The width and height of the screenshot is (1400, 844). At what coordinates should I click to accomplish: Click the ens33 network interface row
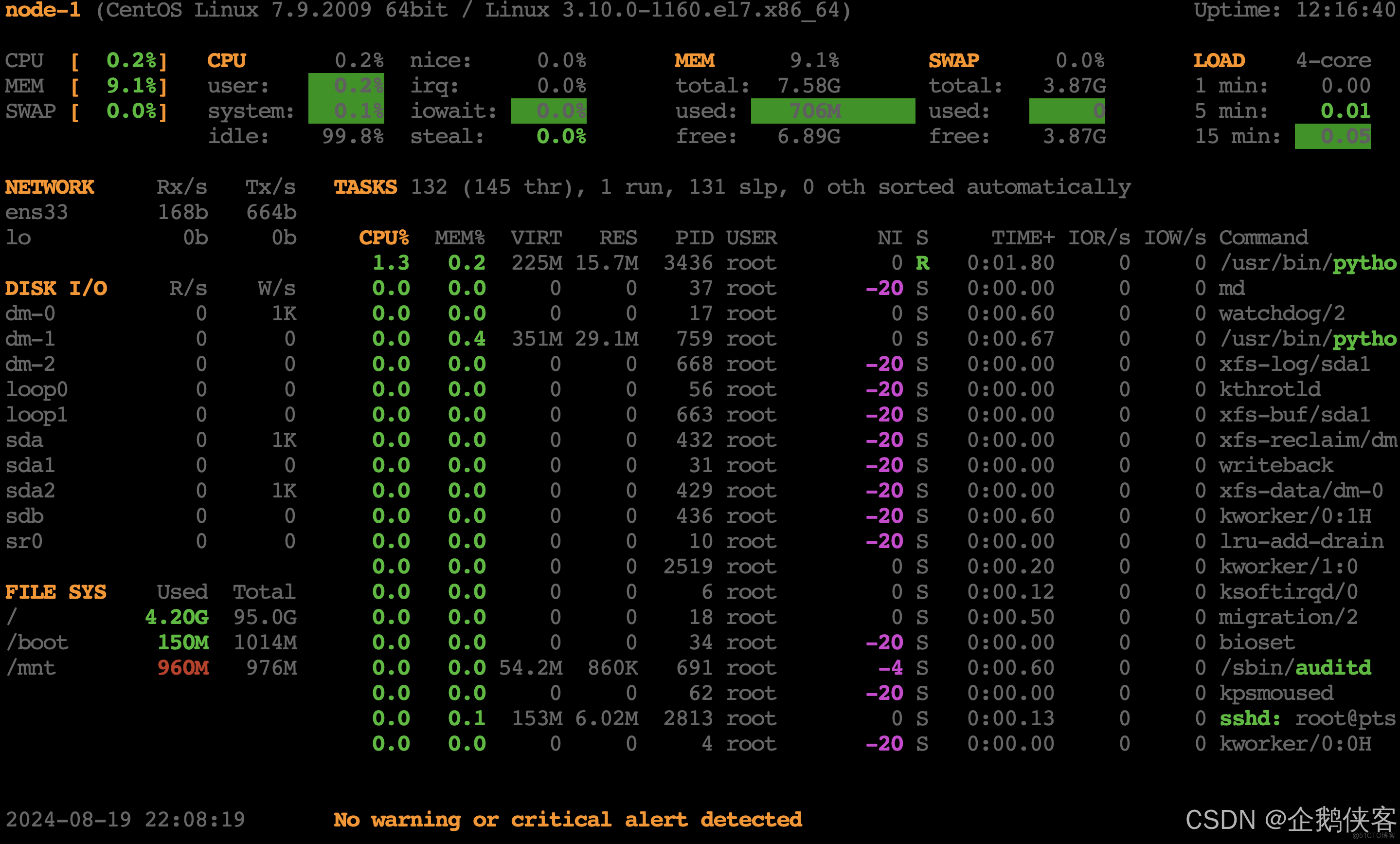(x=151, y=212)
